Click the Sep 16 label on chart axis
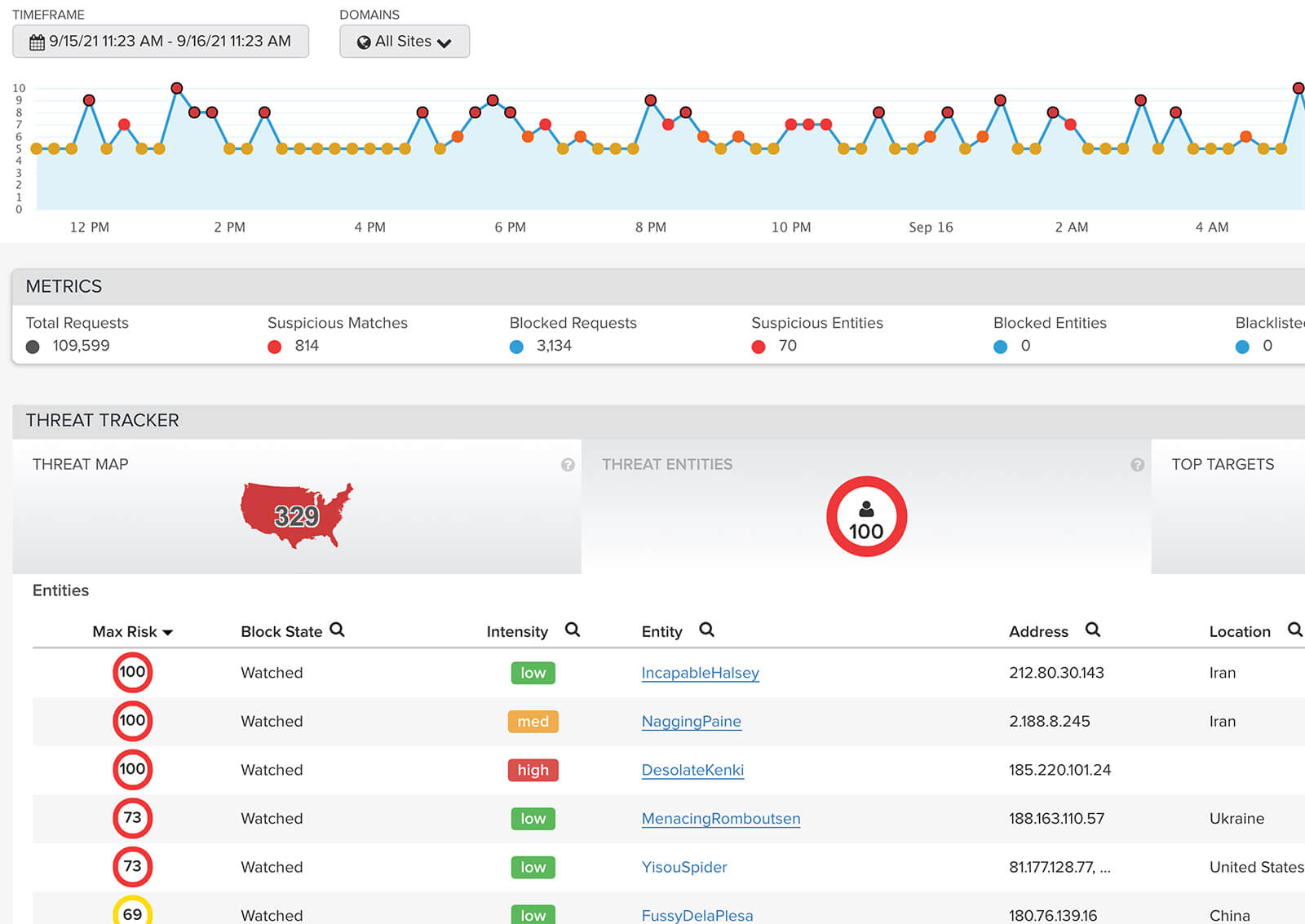The width and height of the screenshot is (1305, 924). [x=931, y=228]
